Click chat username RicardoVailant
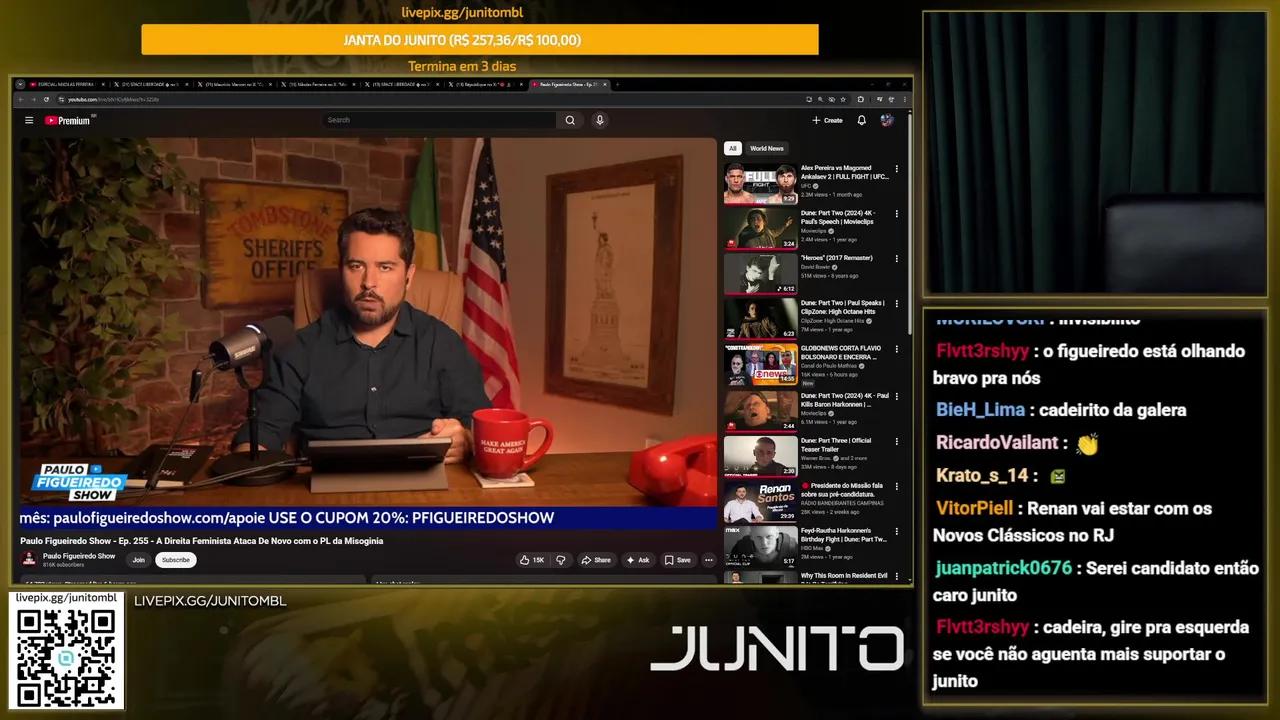1280x720 pixels. [x=997, y=442]
